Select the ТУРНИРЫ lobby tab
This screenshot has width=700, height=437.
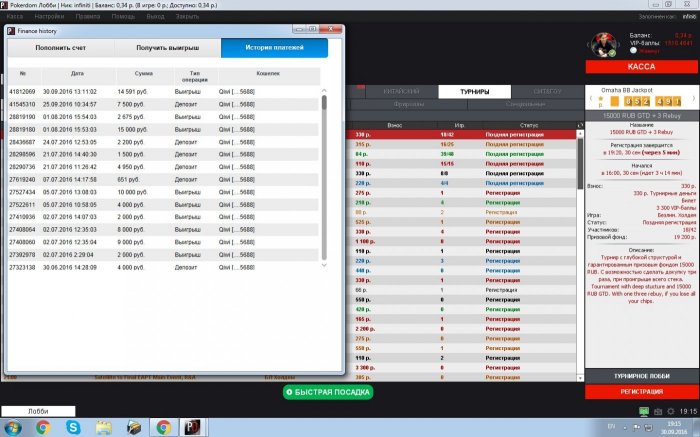(x=475, y=92)
